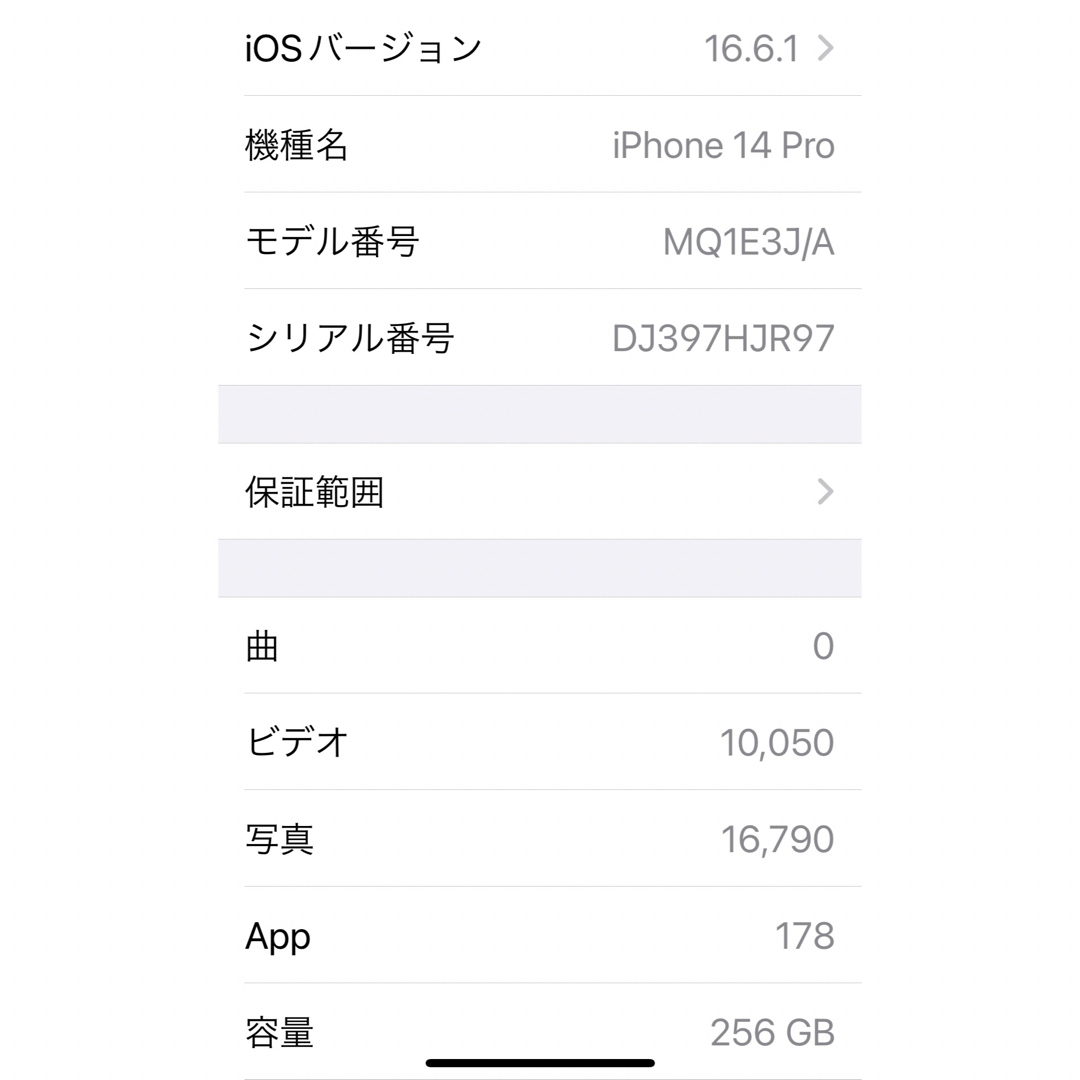Tap the photo count 16,790
Image resolution: width=1080 pixels, height=1080 pixels.
(777, 840)
